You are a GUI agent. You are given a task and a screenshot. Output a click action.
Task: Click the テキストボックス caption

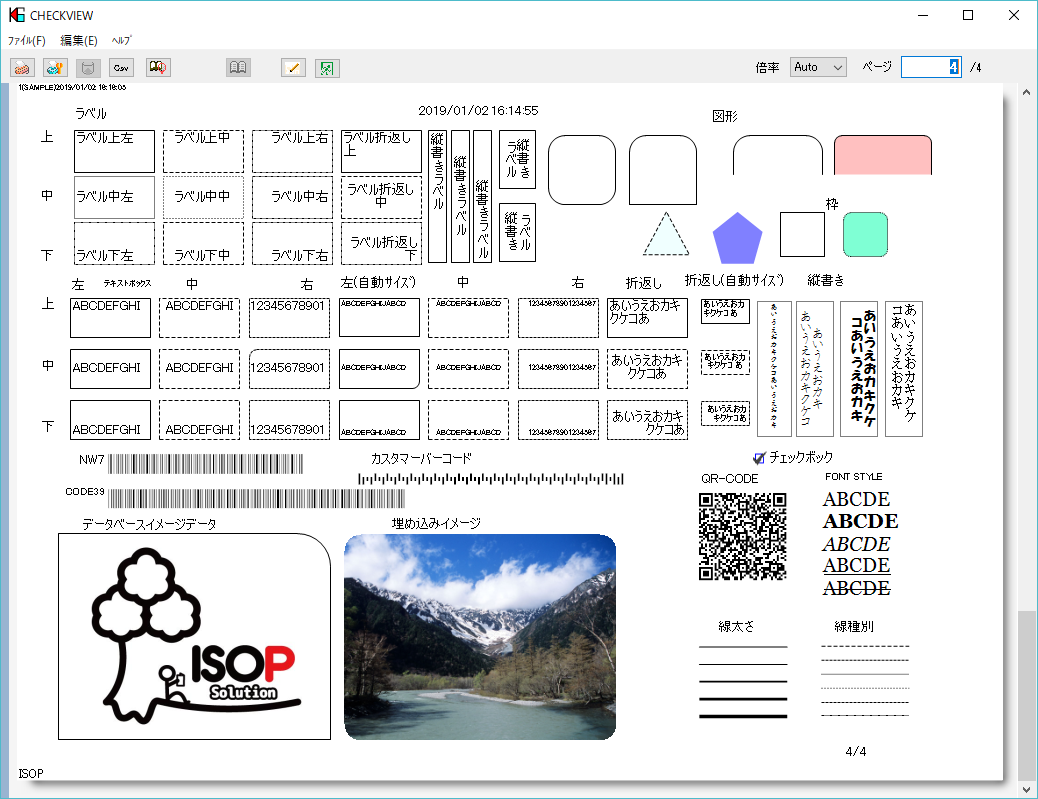(127, 283)
